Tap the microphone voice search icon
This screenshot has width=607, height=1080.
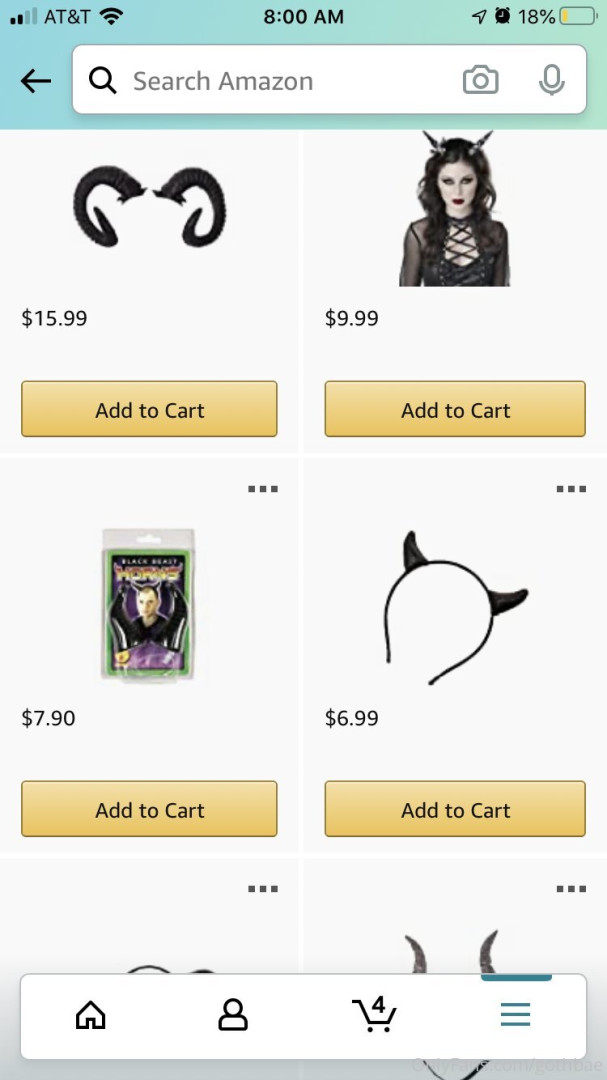[551, 81]
